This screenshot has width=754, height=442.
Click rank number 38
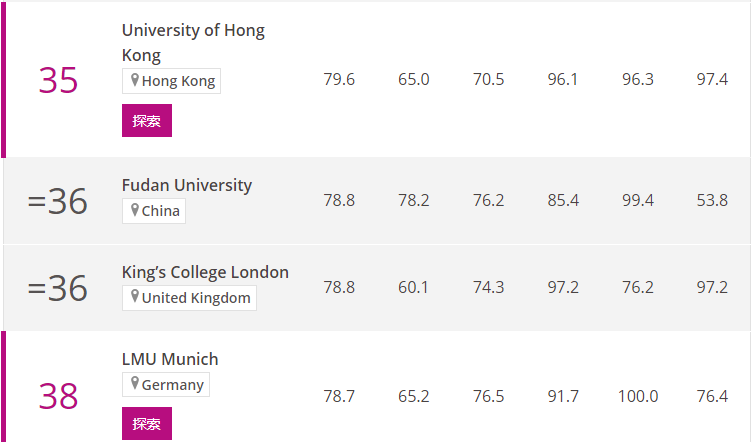(x=58, y=397)
